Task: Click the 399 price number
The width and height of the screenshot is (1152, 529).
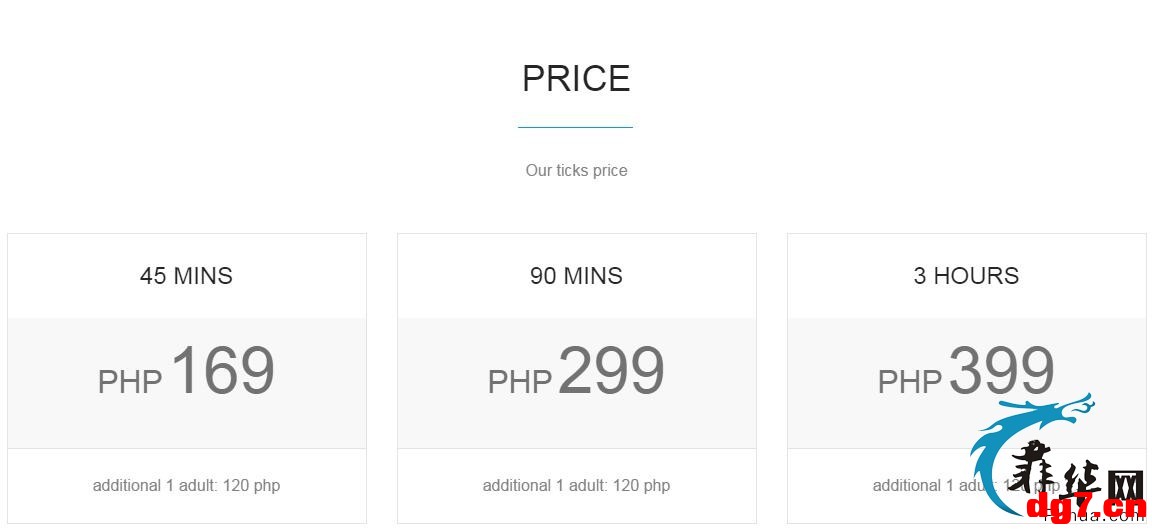Action: 1001,370
